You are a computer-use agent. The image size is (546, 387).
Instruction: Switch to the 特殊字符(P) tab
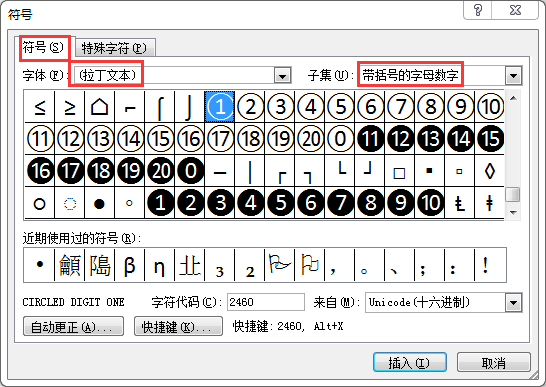tap(115, 48)
